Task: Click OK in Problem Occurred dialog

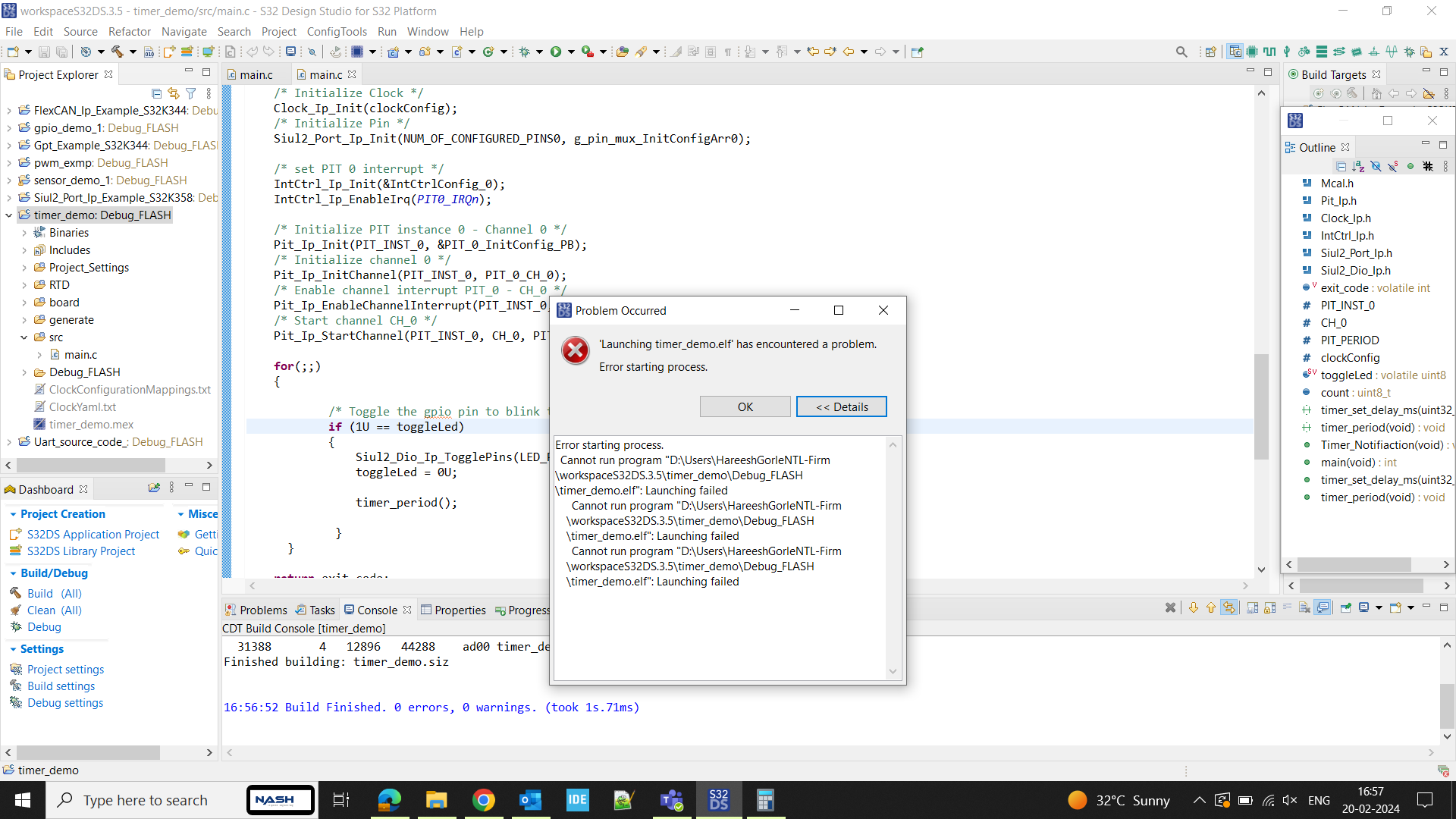Action: (745, 407)
